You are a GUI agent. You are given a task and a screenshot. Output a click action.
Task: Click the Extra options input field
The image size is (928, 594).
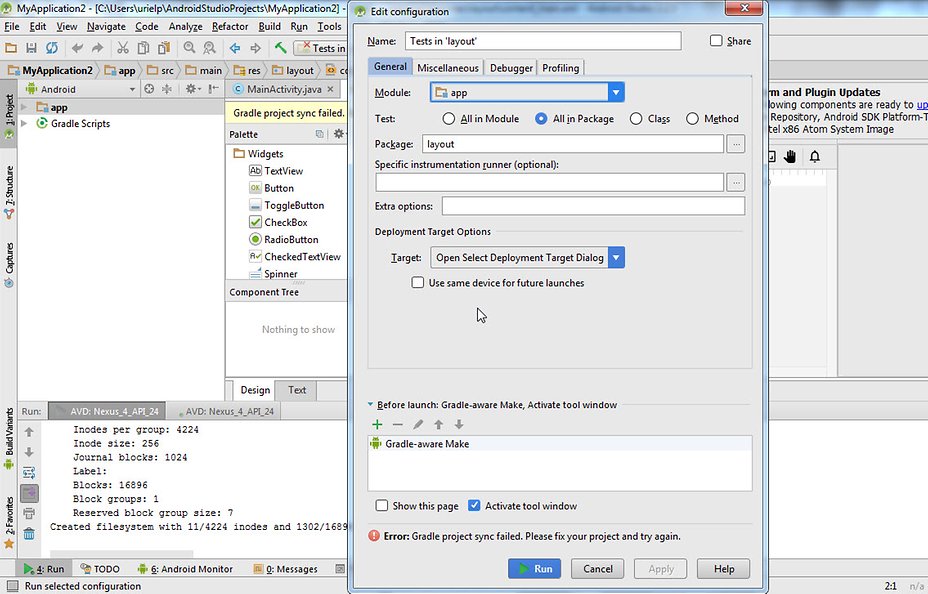tap(593, 206)
